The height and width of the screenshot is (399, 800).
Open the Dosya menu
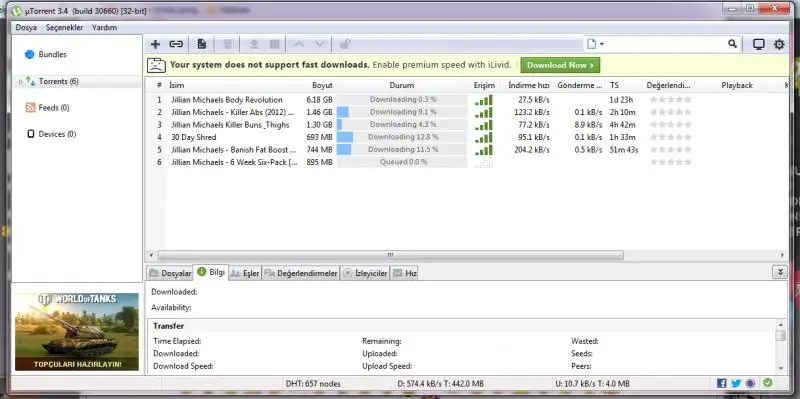point(26,28)
